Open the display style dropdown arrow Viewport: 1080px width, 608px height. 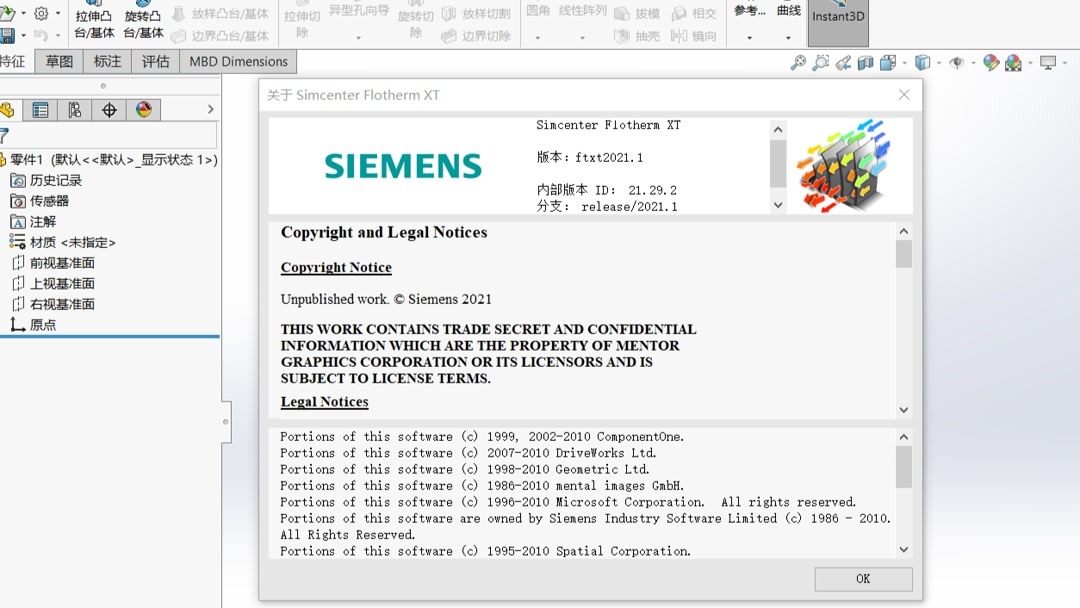904,62
